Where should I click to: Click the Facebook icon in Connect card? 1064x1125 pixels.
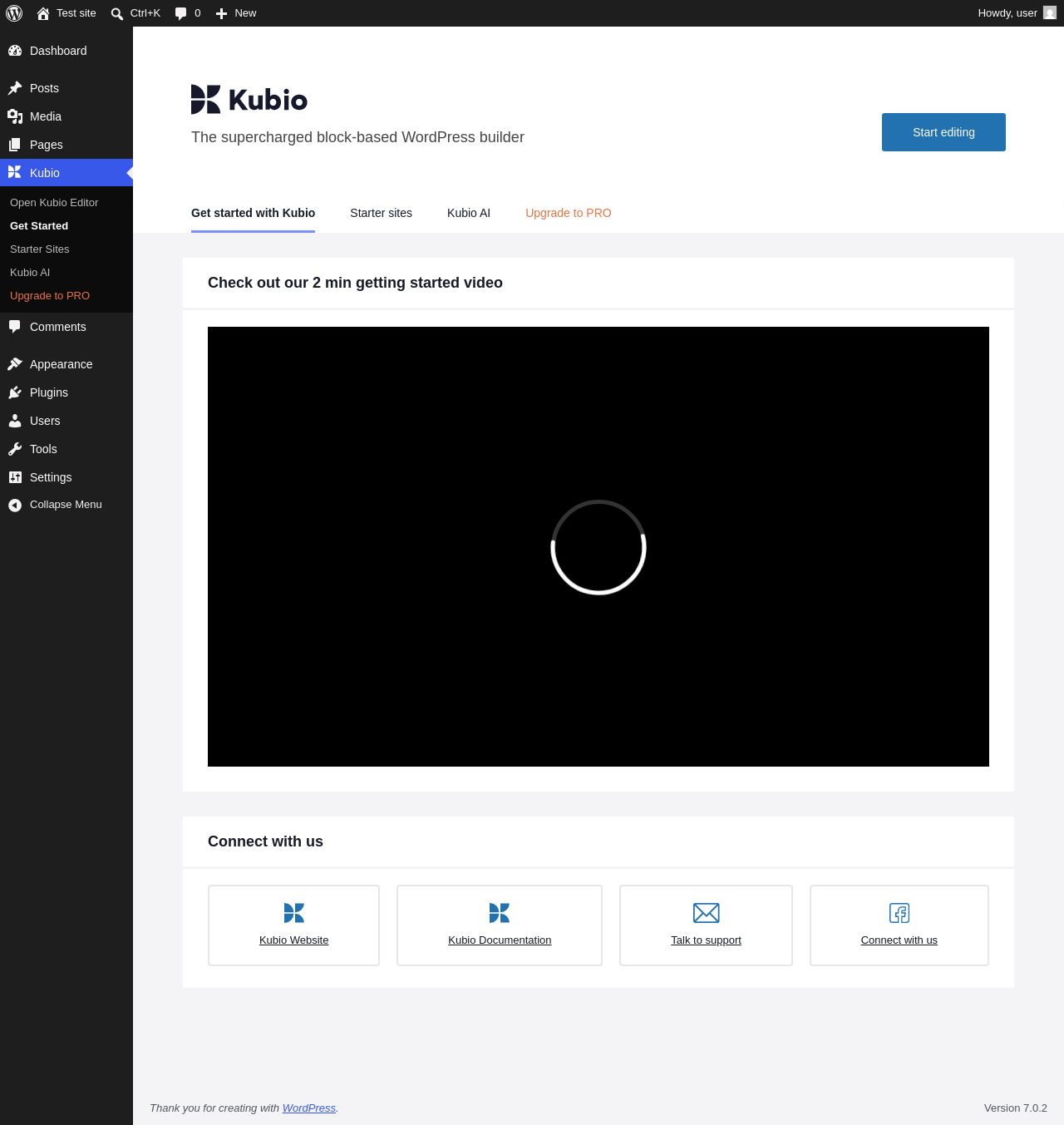pyautogui.click(x=899, y=913)
